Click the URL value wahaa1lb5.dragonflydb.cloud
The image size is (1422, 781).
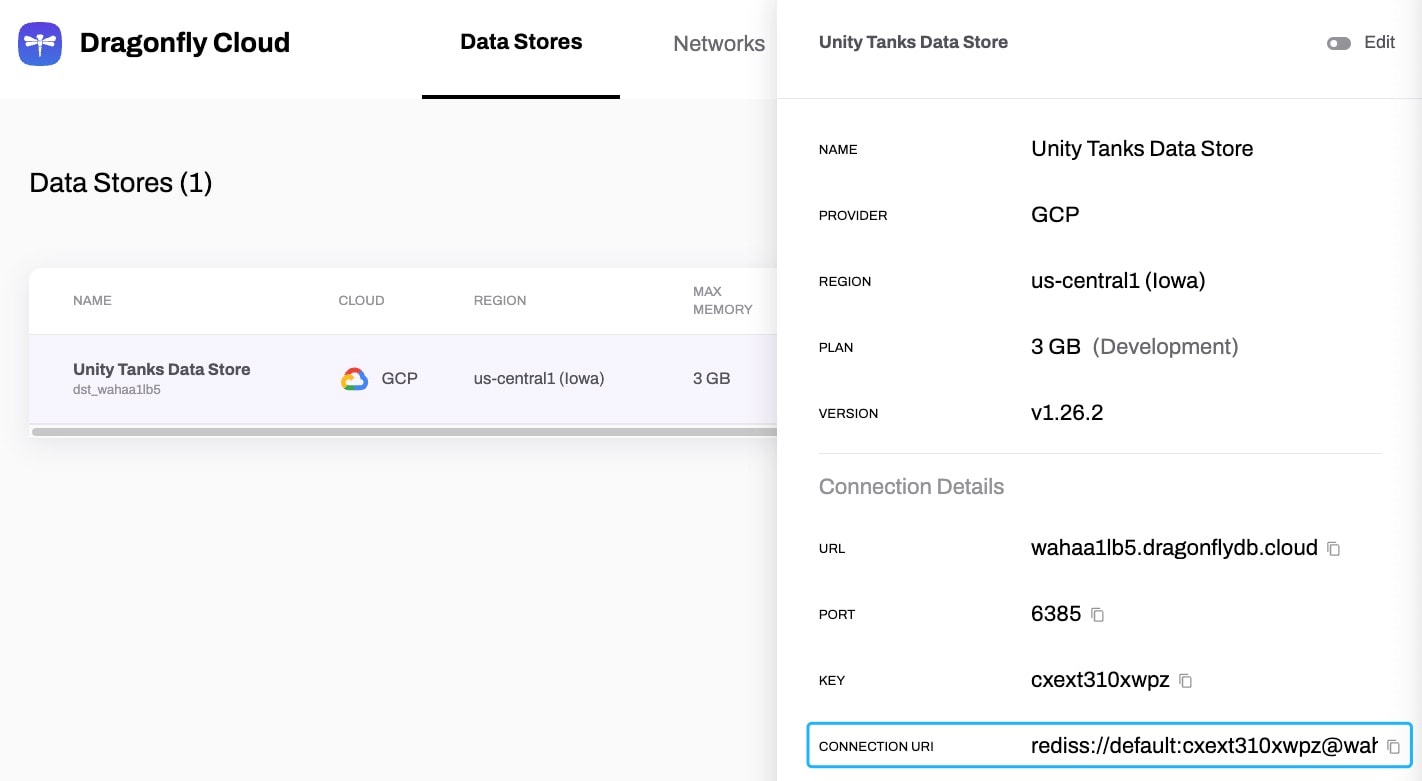tap(1174, 548)
